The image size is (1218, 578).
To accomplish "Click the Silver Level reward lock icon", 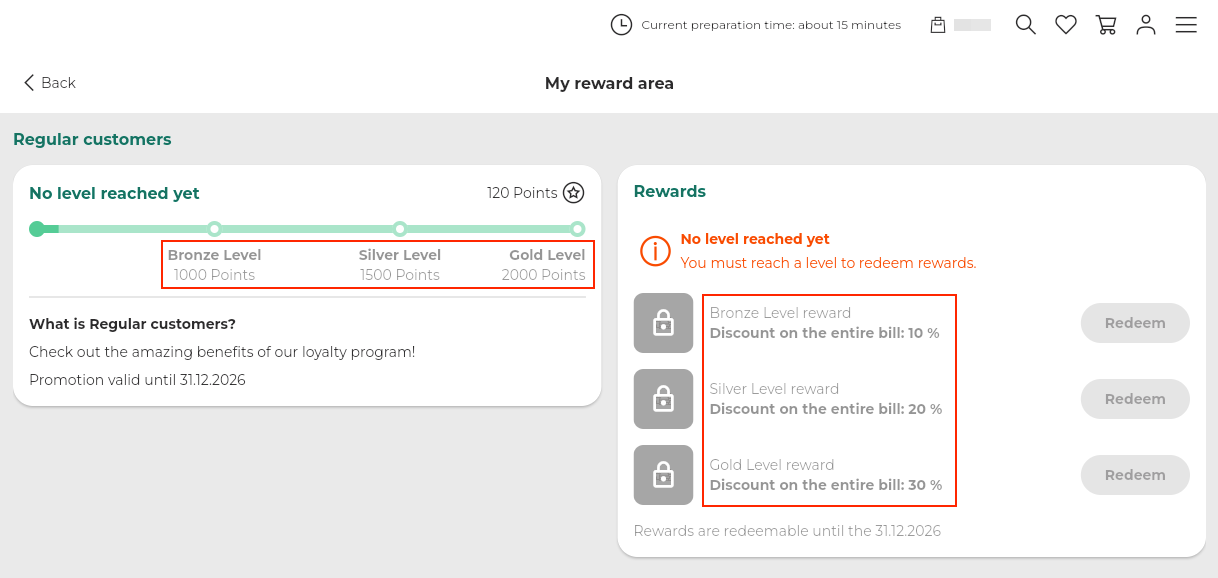I will point(663,399).
